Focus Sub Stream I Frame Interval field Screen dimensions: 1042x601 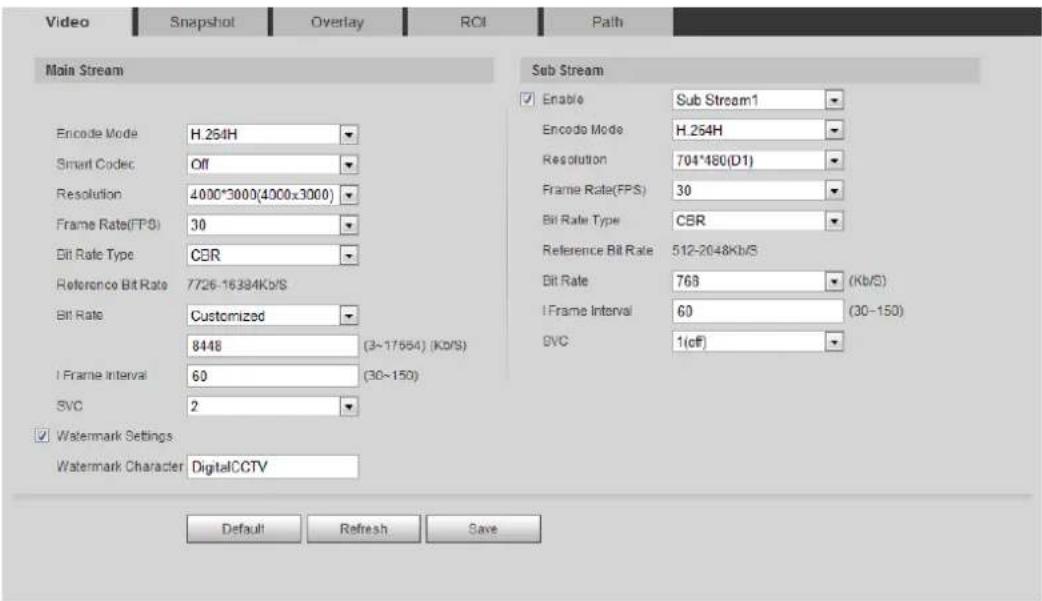click(758, 311)
